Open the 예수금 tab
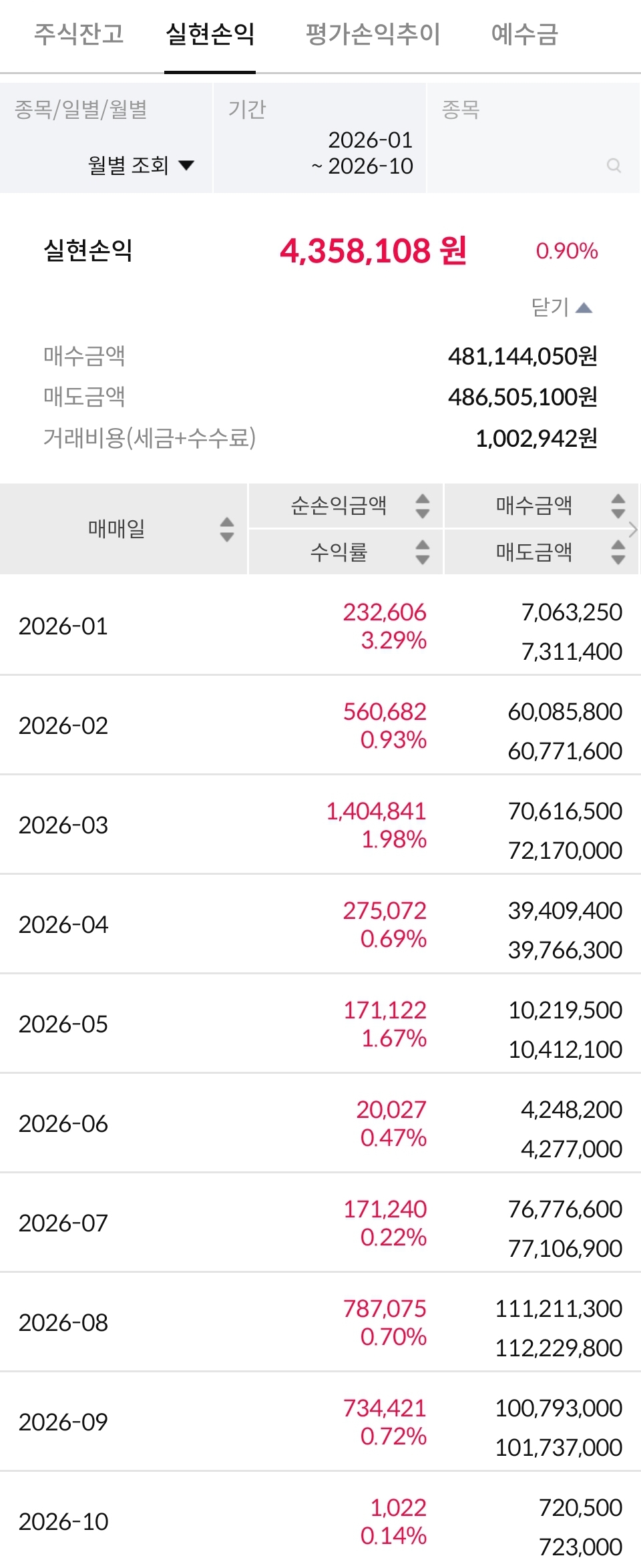This screenshot has height=1568, width=641. tap(525, 34)
